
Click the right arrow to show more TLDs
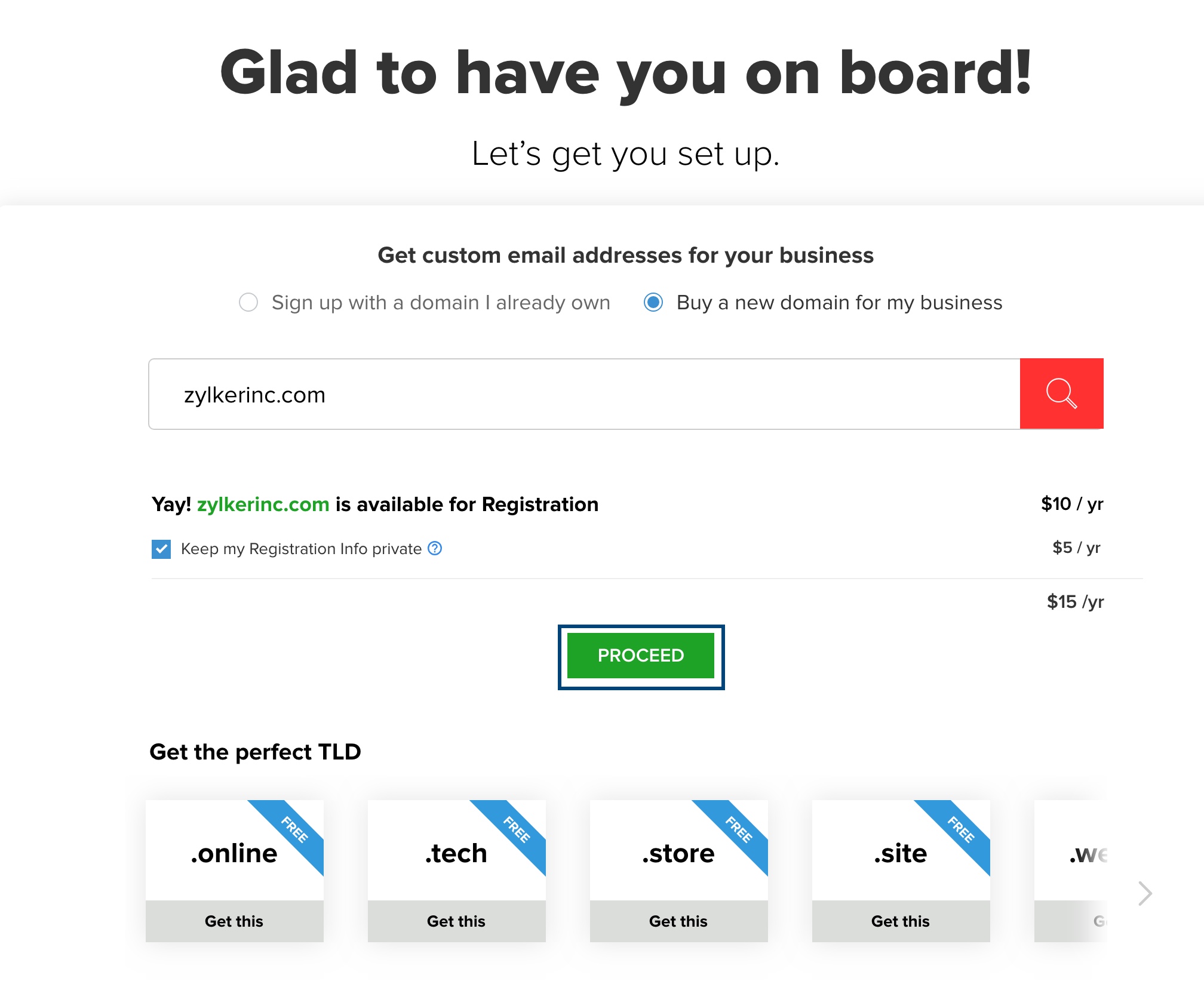coord(1144,893)
